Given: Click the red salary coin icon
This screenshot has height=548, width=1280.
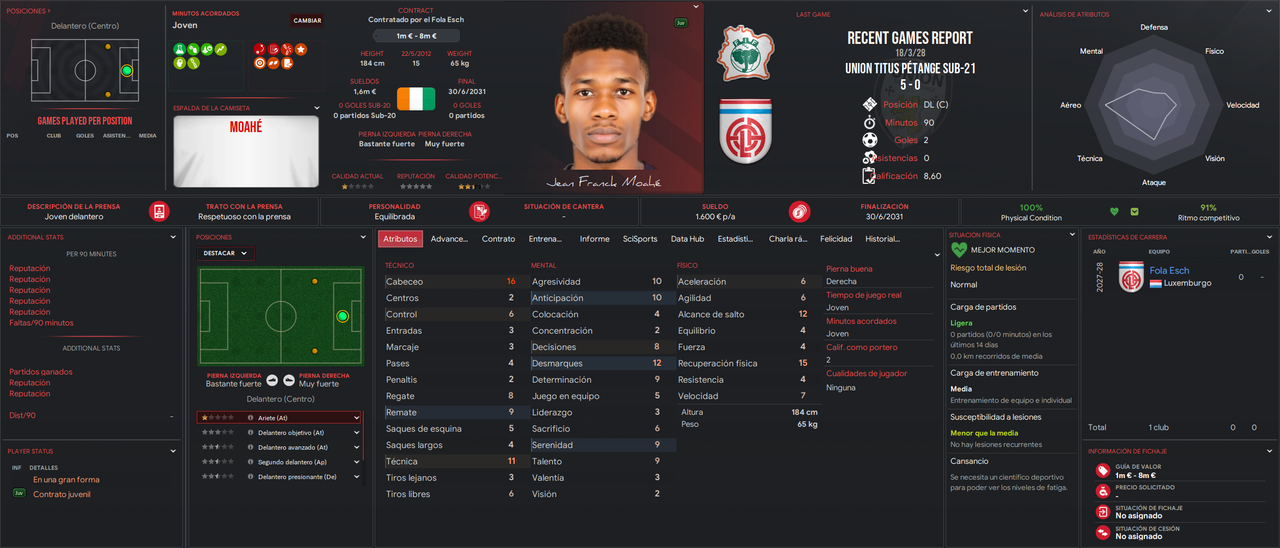Looking at the screenshot, I should 799,211.
